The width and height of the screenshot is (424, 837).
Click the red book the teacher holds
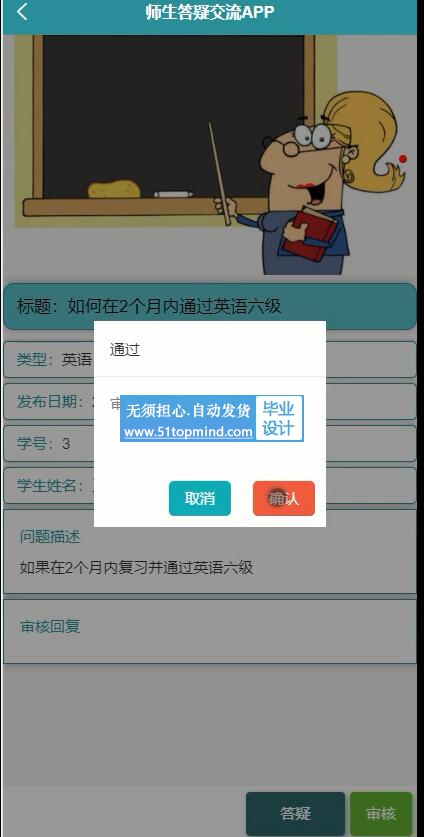coord(310,234)
